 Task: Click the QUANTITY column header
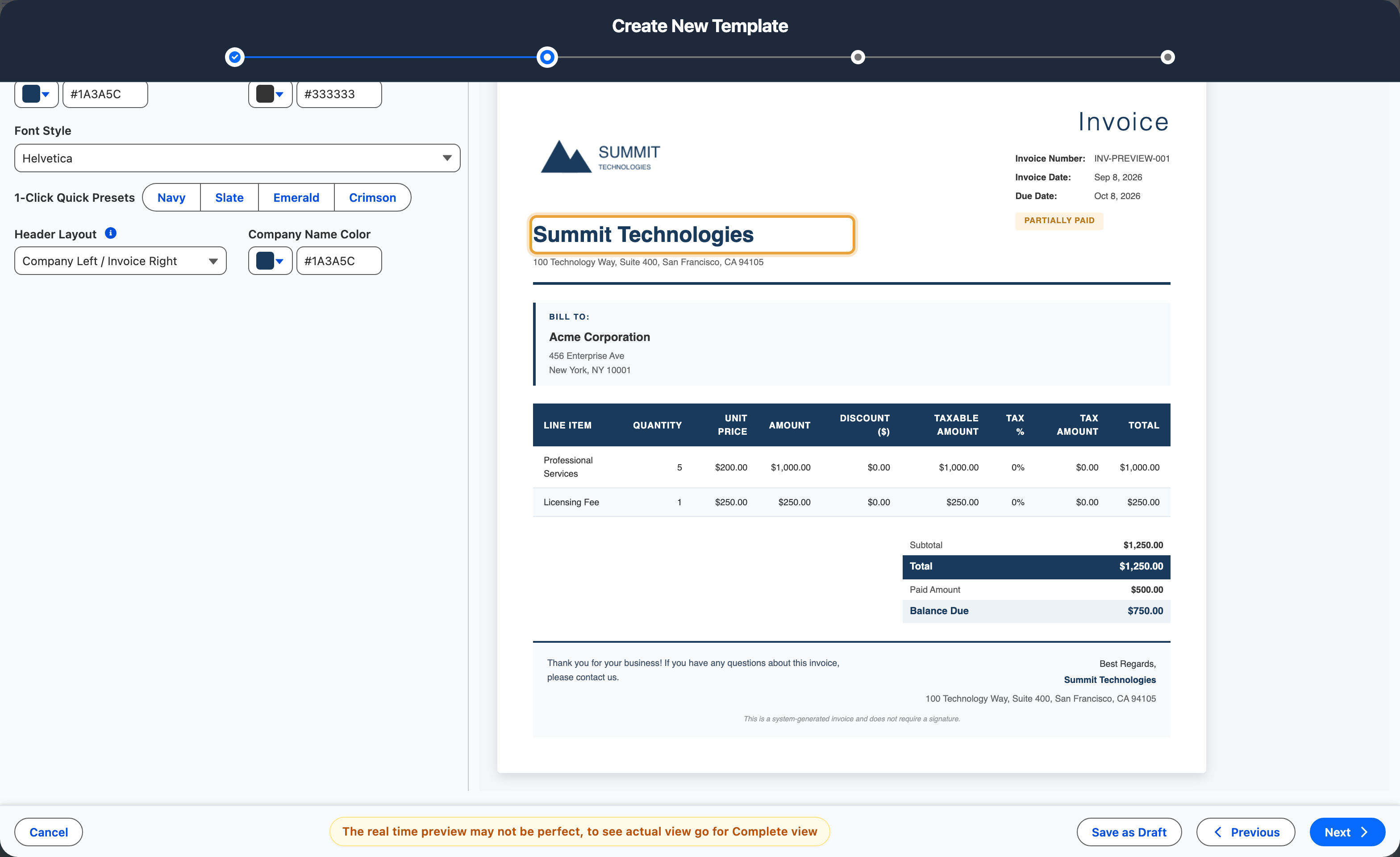(658, 425)
